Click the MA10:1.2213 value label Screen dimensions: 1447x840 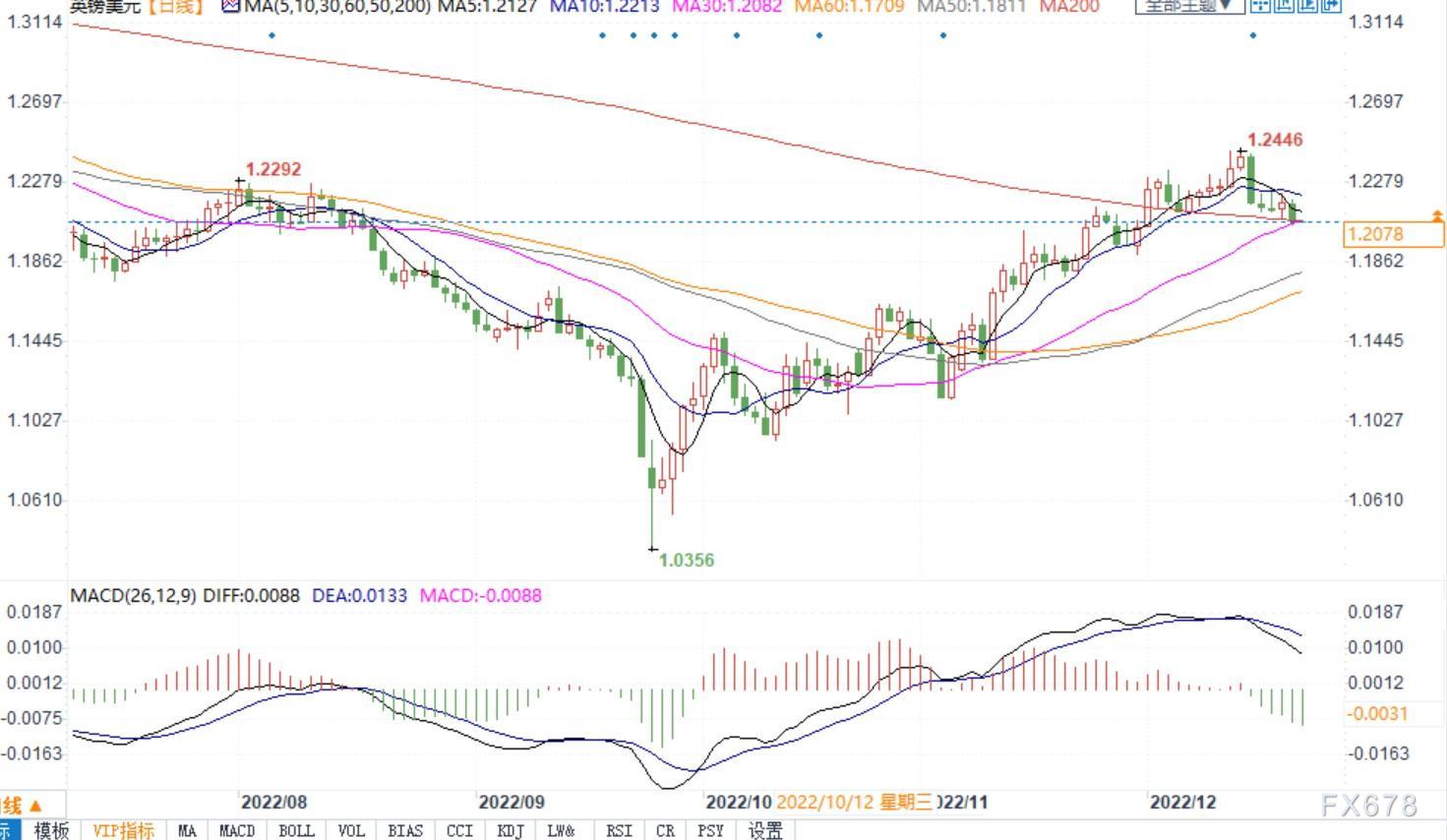coord(604,6)
